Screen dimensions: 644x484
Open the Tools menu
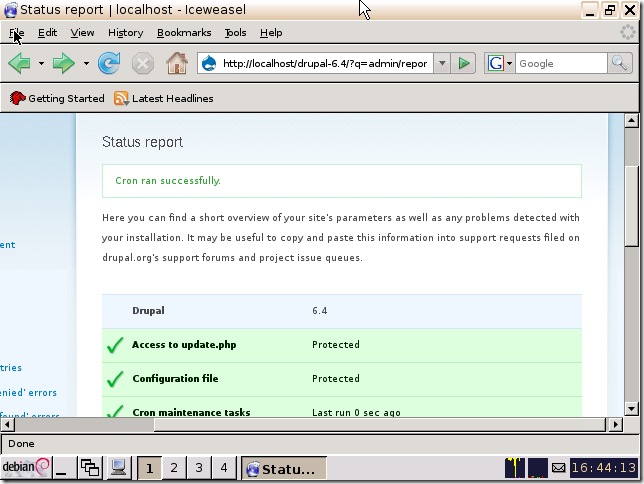tap(235, 32)
